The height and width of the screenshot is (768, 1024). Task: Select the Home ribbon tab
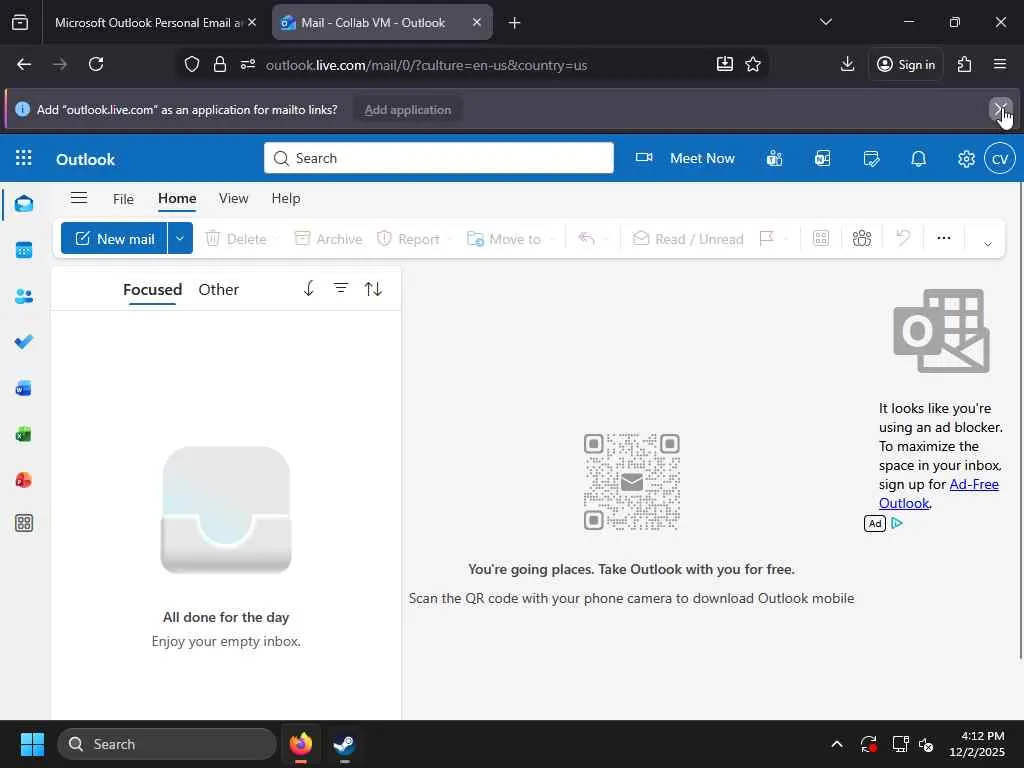coord(177,199)
